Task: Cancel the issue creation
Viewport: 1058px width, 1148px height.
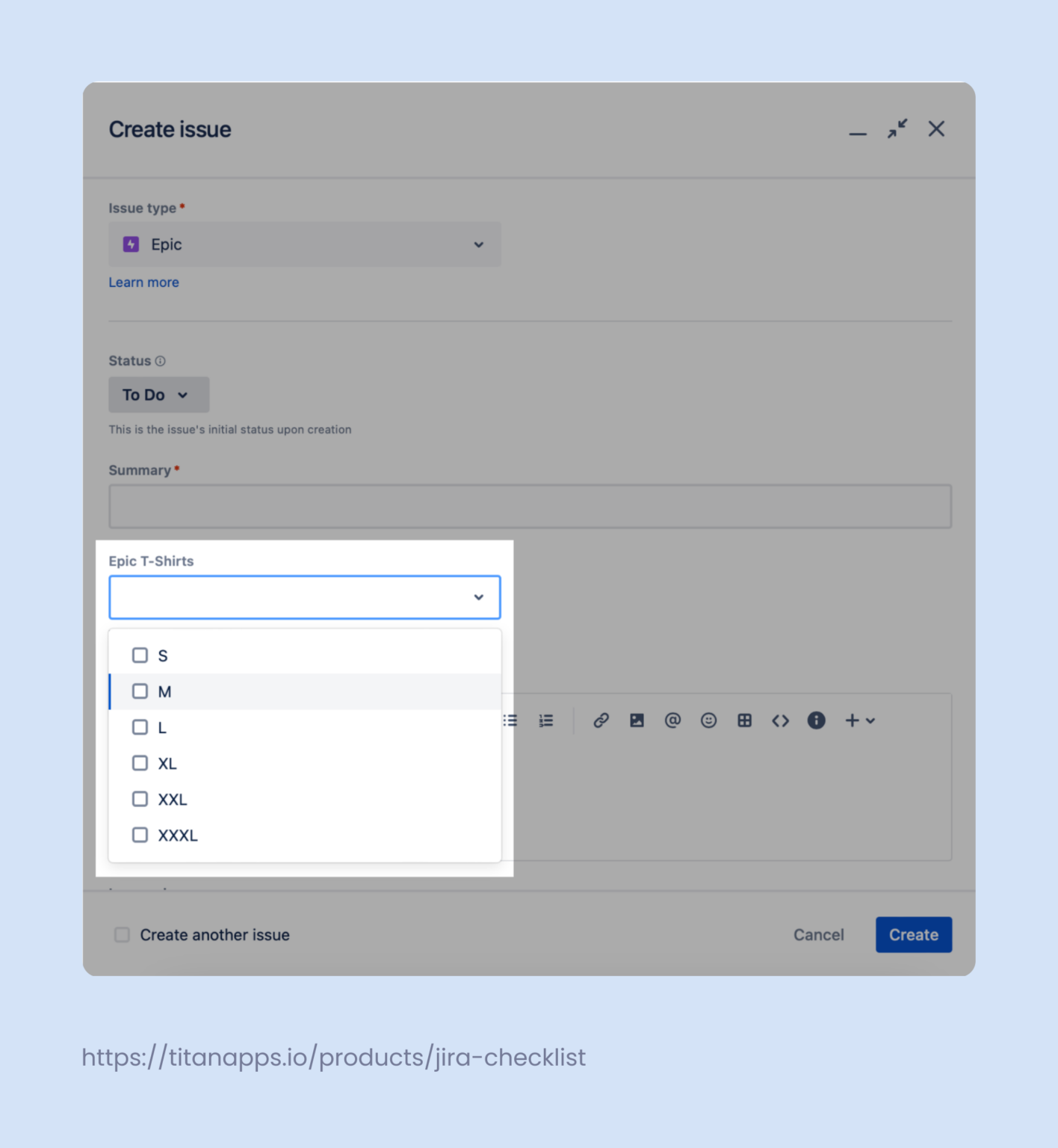Action: tap(818, 934)
